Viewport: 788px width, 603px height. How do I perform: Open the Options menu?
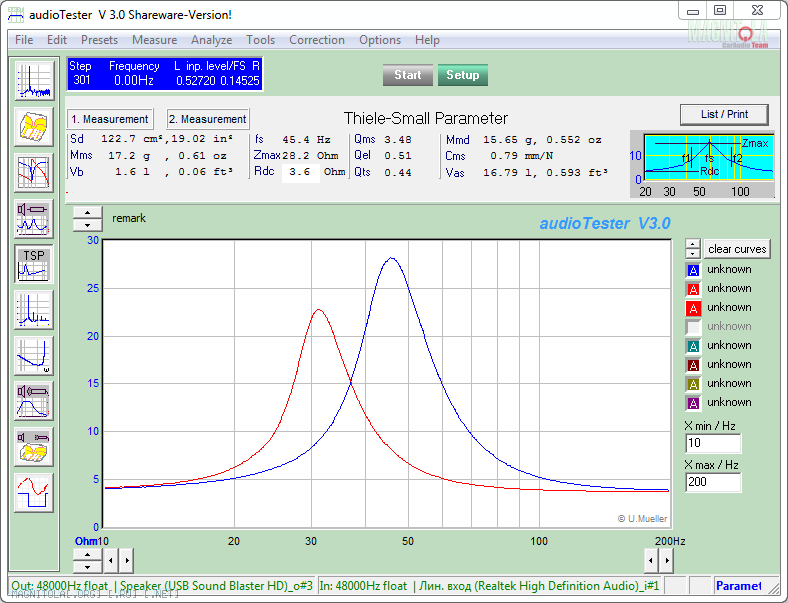click(380, 40)
